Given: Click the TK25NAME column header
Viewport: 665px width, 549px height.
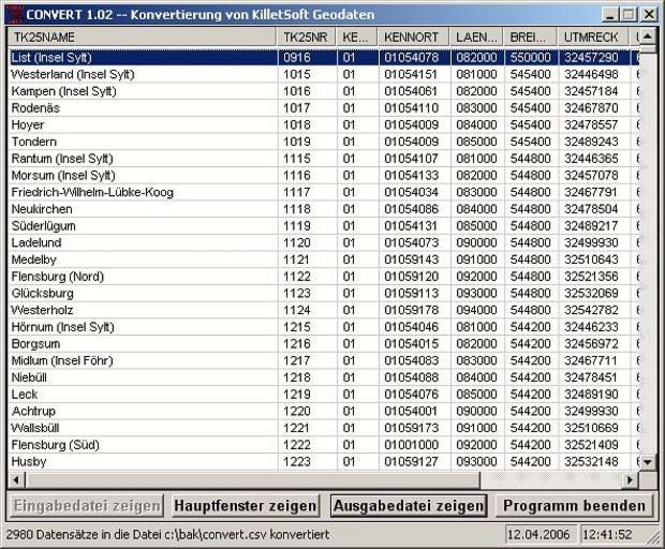Looking at the screenshot, I should click(x=142, y=37).
